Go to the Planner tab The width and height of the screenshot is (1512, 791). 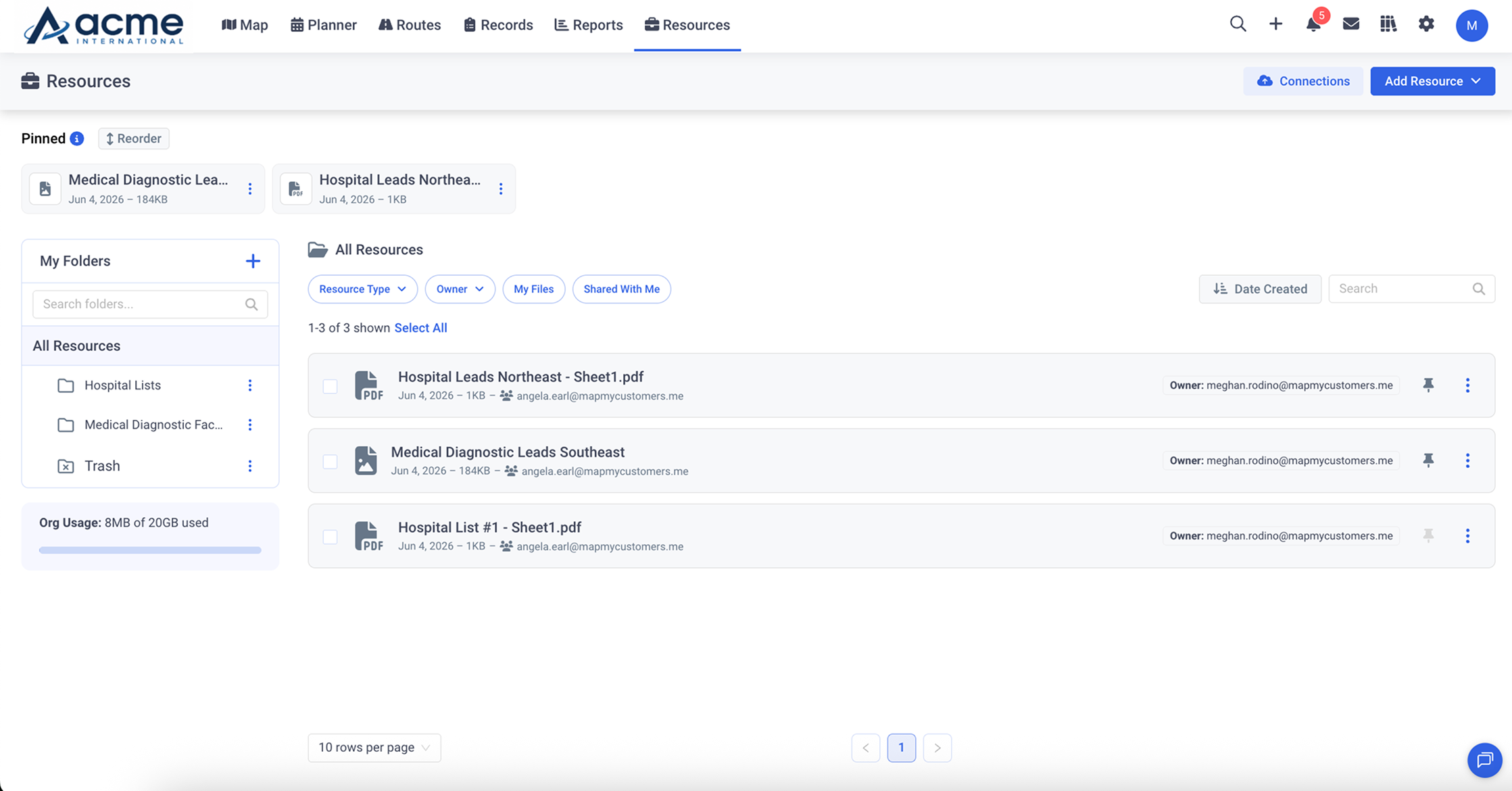(323, 25)
